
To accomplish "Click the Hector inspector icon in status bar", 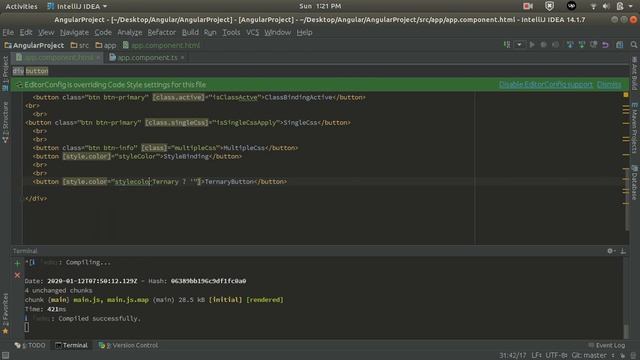I will click(x=633, y=356).
